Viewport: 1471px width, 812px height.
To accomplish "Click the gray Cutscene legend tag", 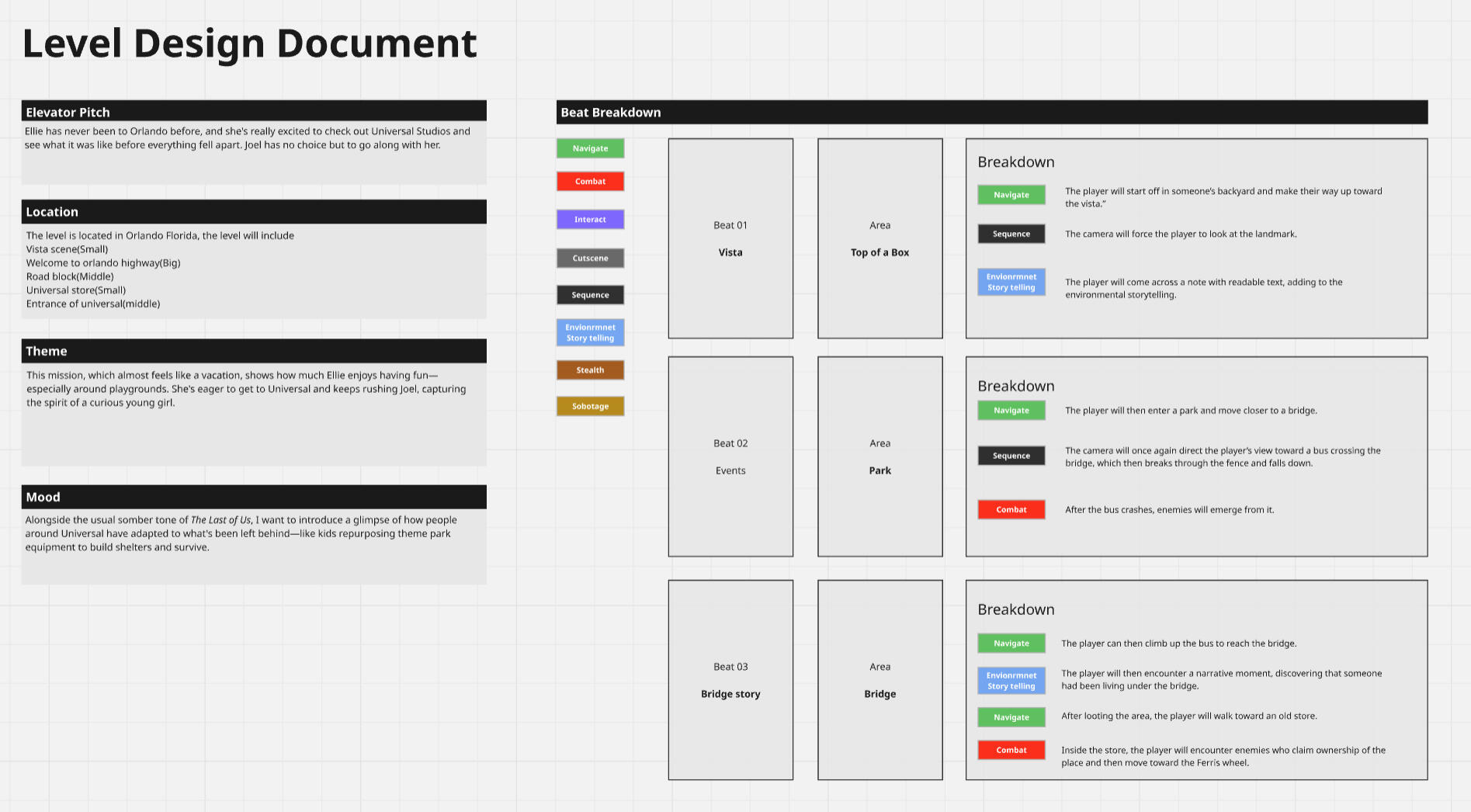I will click(x=590, y=258).
